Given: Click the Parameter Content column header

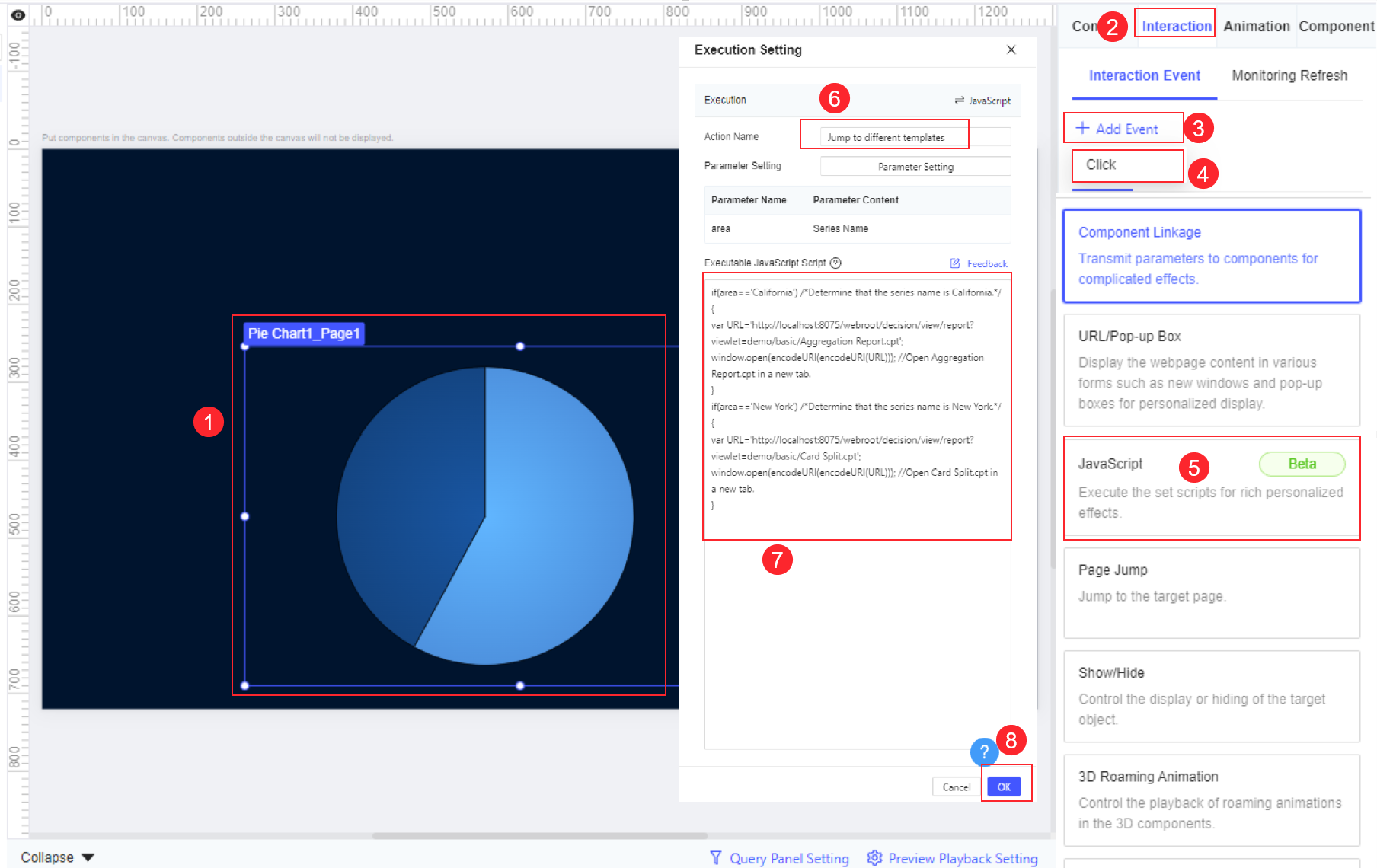Looking at the screenshot, I should coord(855,200).
